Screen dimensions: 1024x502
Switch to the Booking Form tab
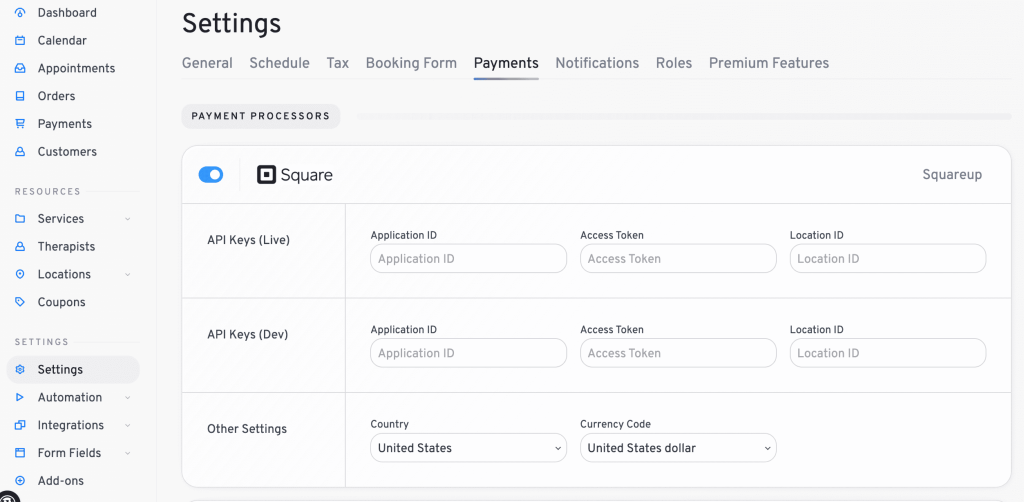pos(411,63)
